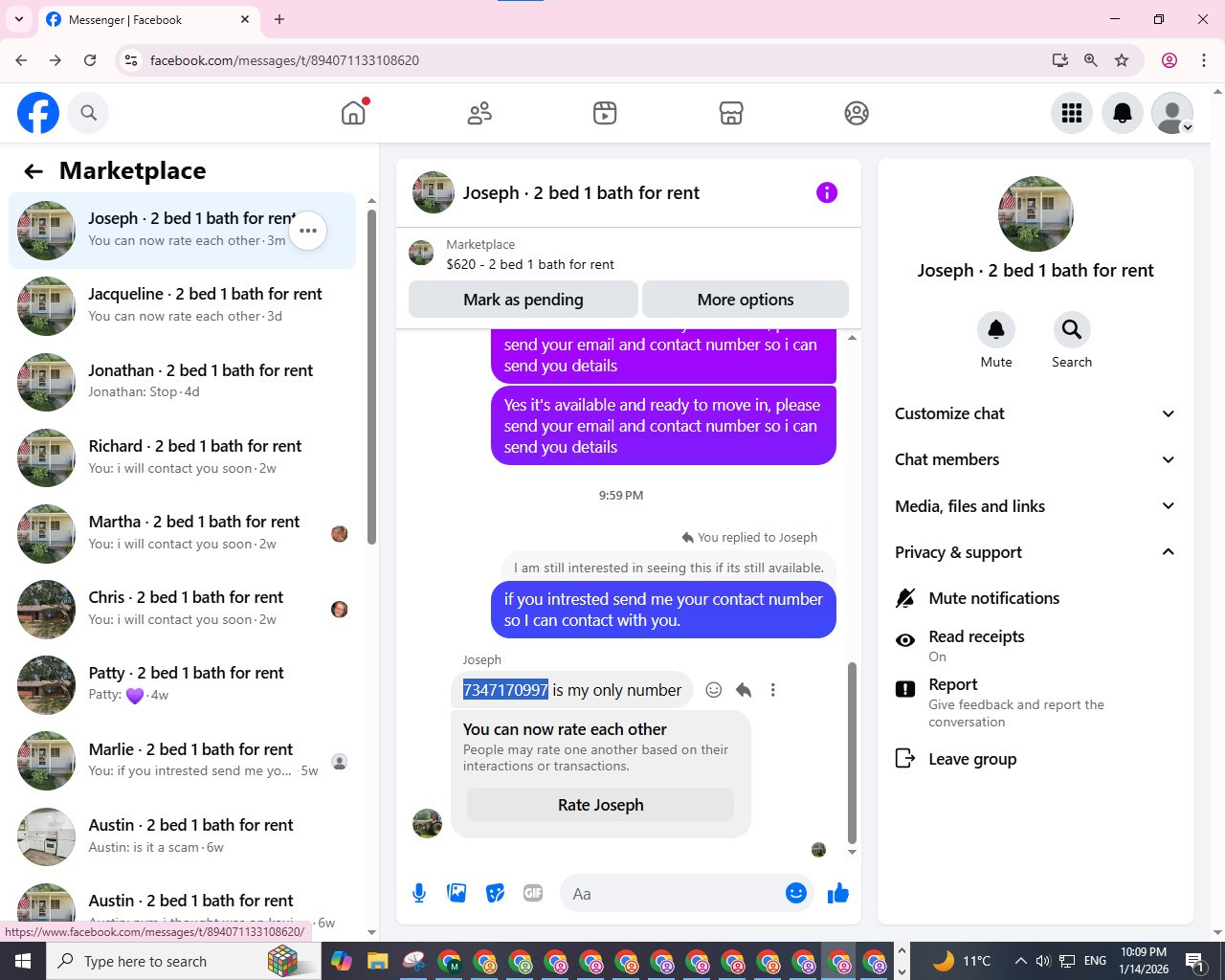Viewport: 1225px width, 980px height.
Task: Open conversation information icon
Action: [x=827, y=192]
